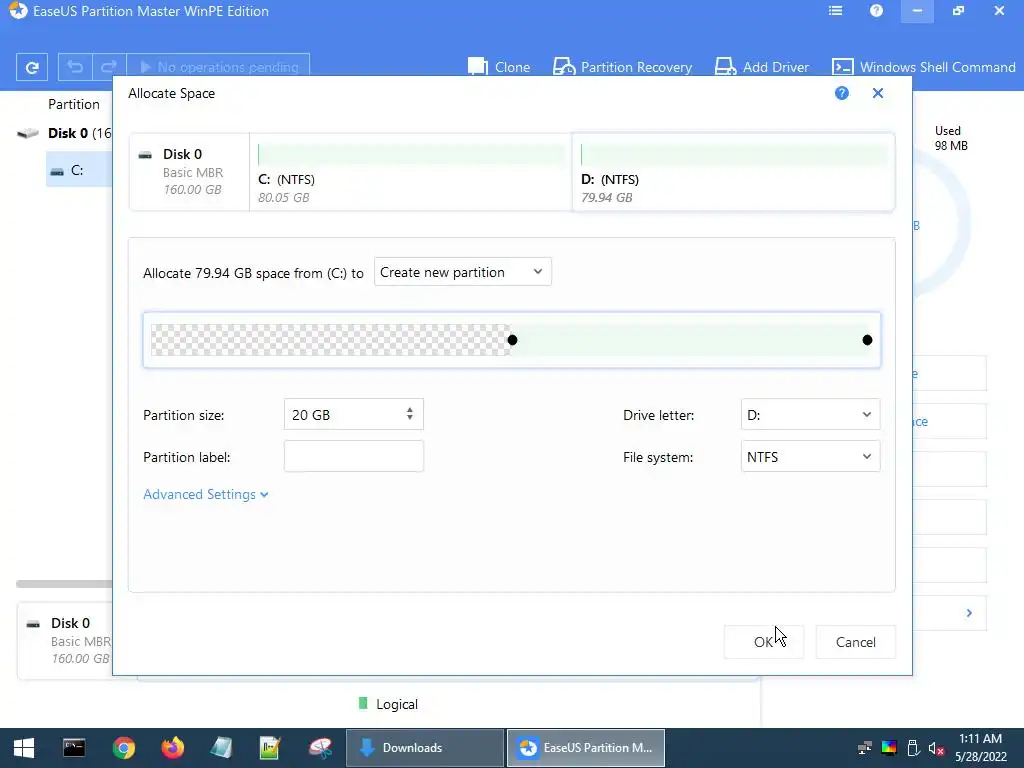Click the left handle of the partition slider

(x=513, y=340)
